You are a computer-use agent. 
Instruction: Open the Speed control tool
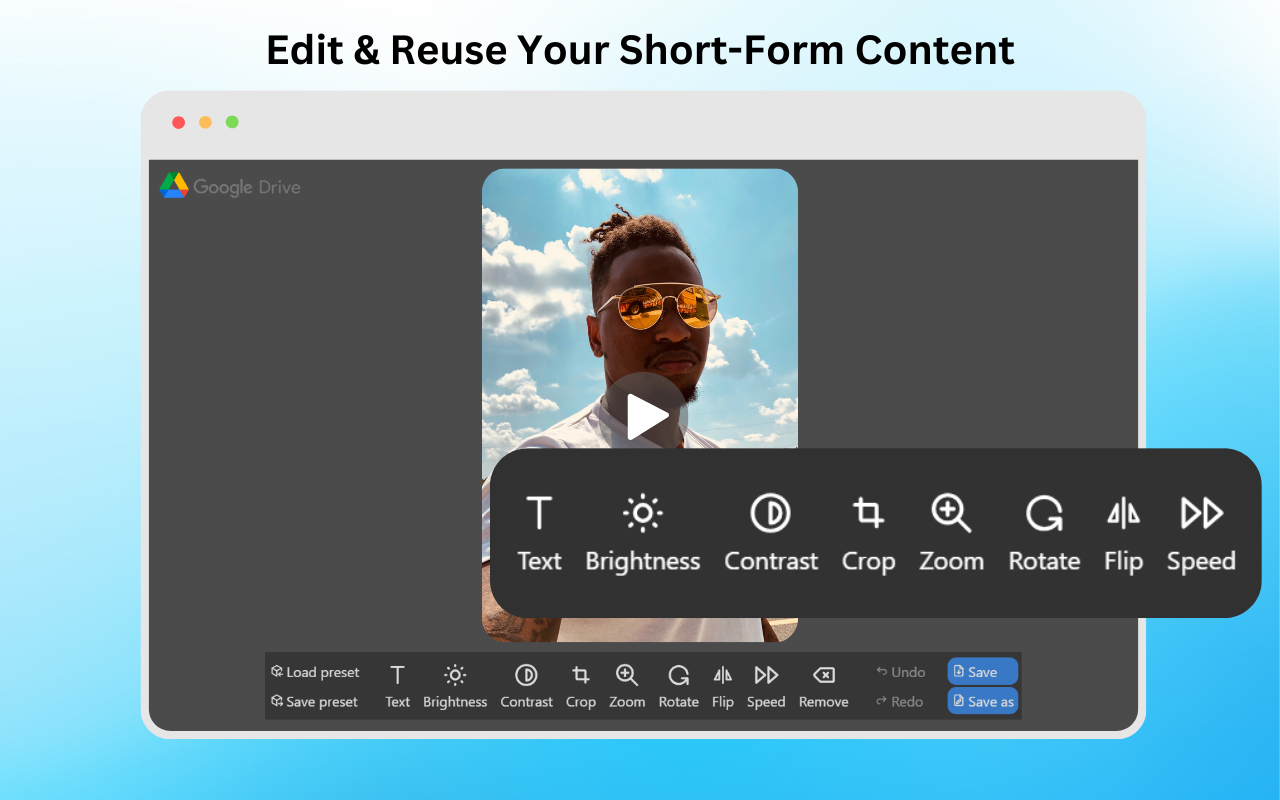tap(1201, 533)
